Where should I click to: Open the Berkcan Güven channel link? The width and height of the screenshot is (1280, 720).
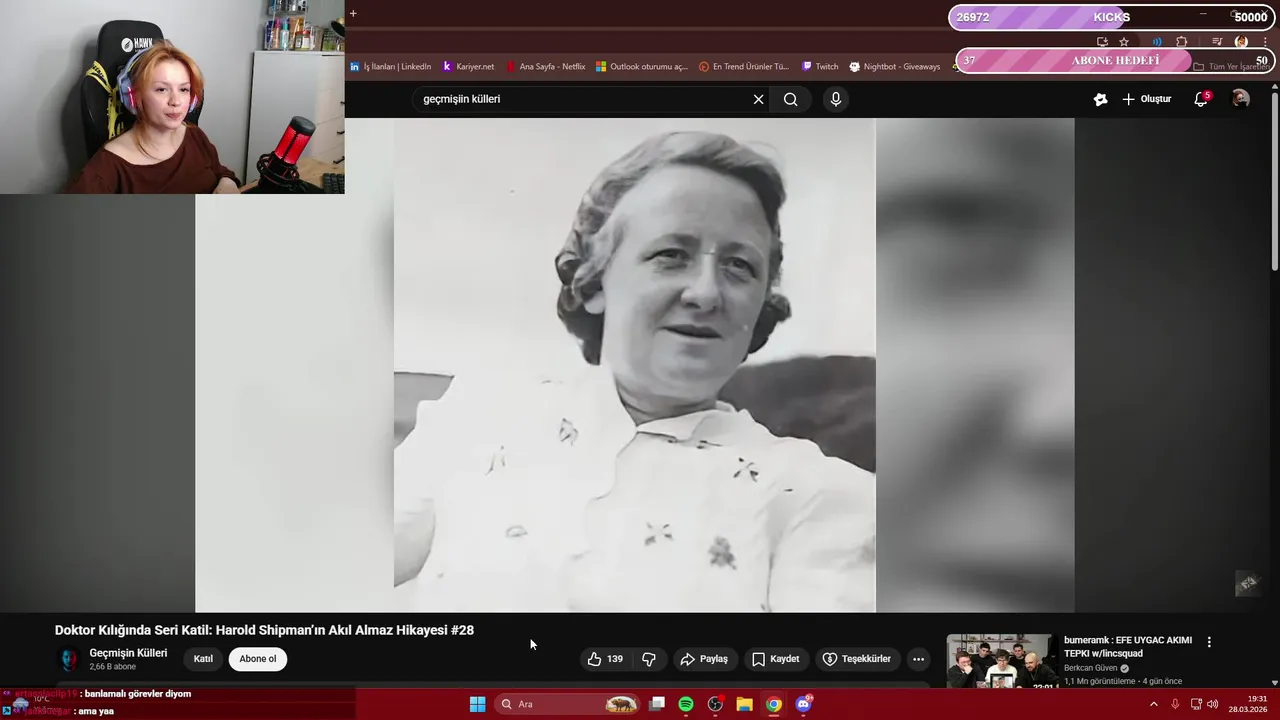click(x=1091, y=668)
